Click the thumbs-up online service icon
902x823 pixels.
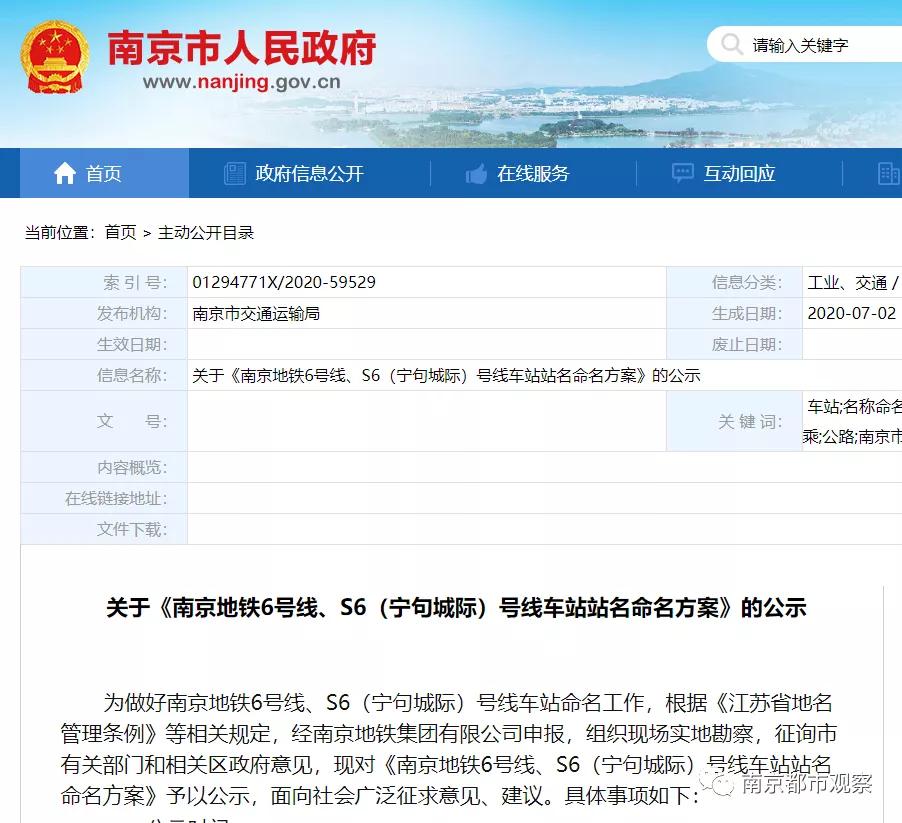pos(476,173)
